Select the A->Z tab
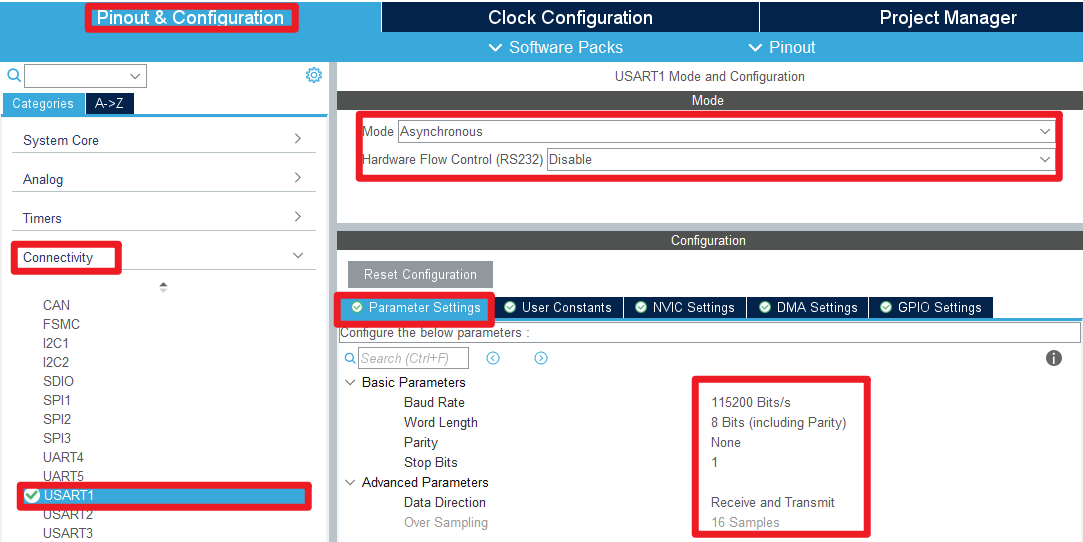Image resolution: width=1083 pixels, height=542 pixels. [x=109, y=104]
